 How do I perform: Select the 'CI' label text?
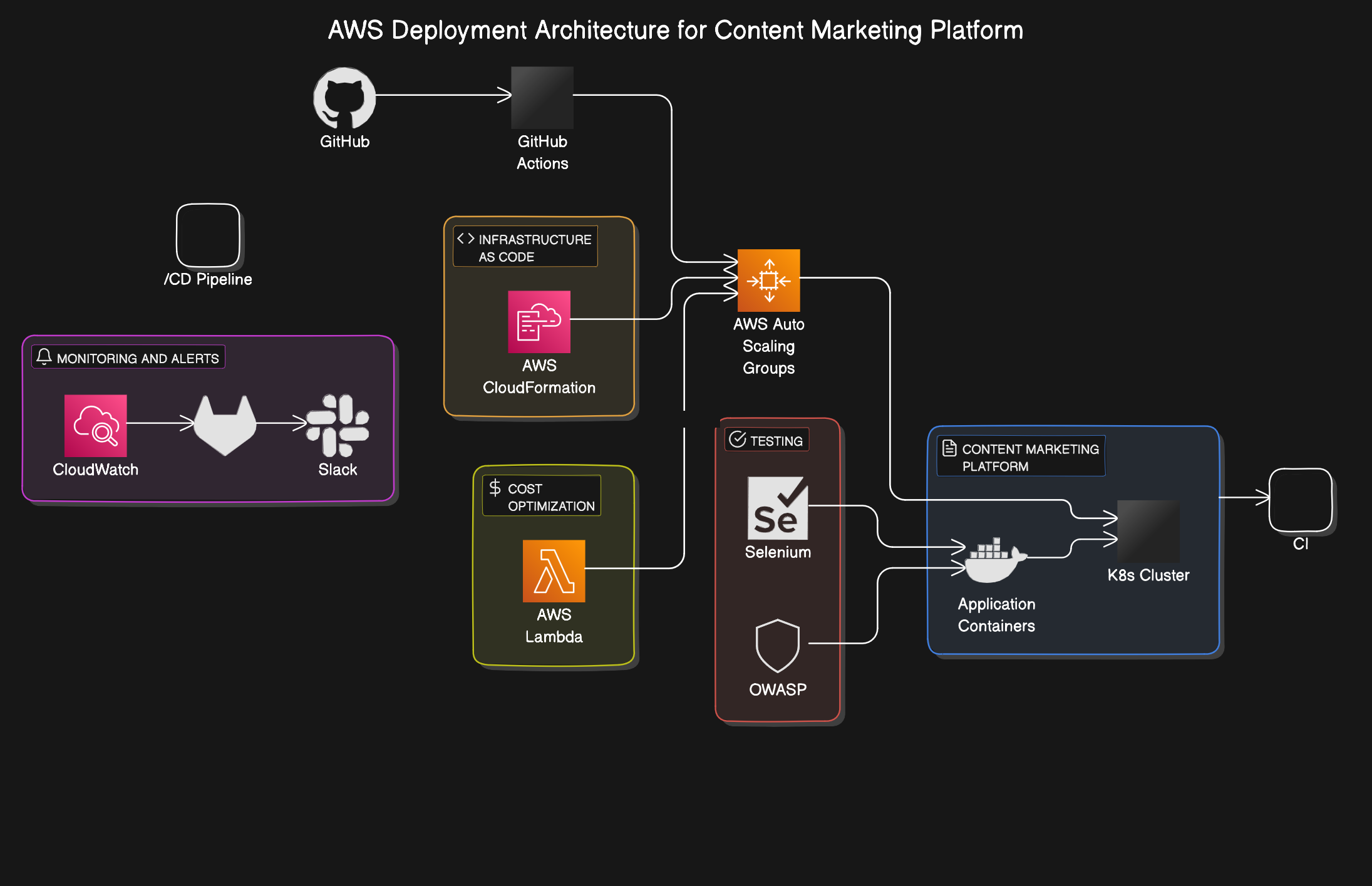point(1301,544)
